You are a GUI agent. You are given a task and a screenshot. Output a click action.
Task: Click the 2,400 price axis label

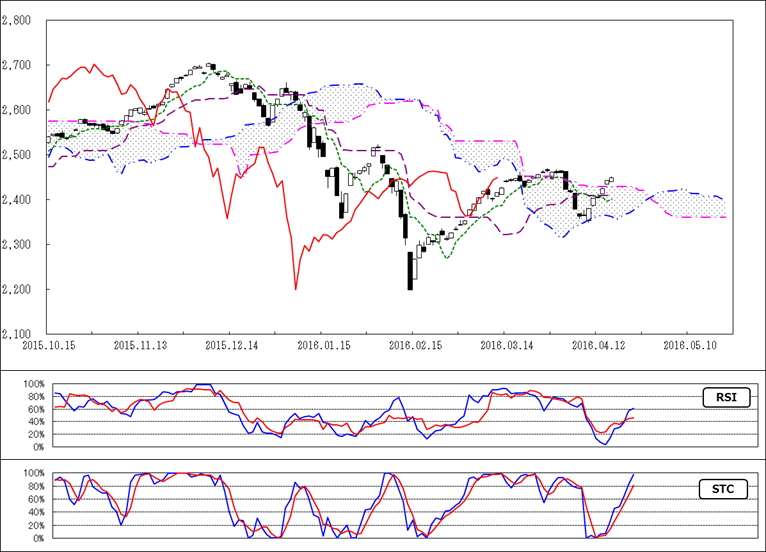pos(18,201)
